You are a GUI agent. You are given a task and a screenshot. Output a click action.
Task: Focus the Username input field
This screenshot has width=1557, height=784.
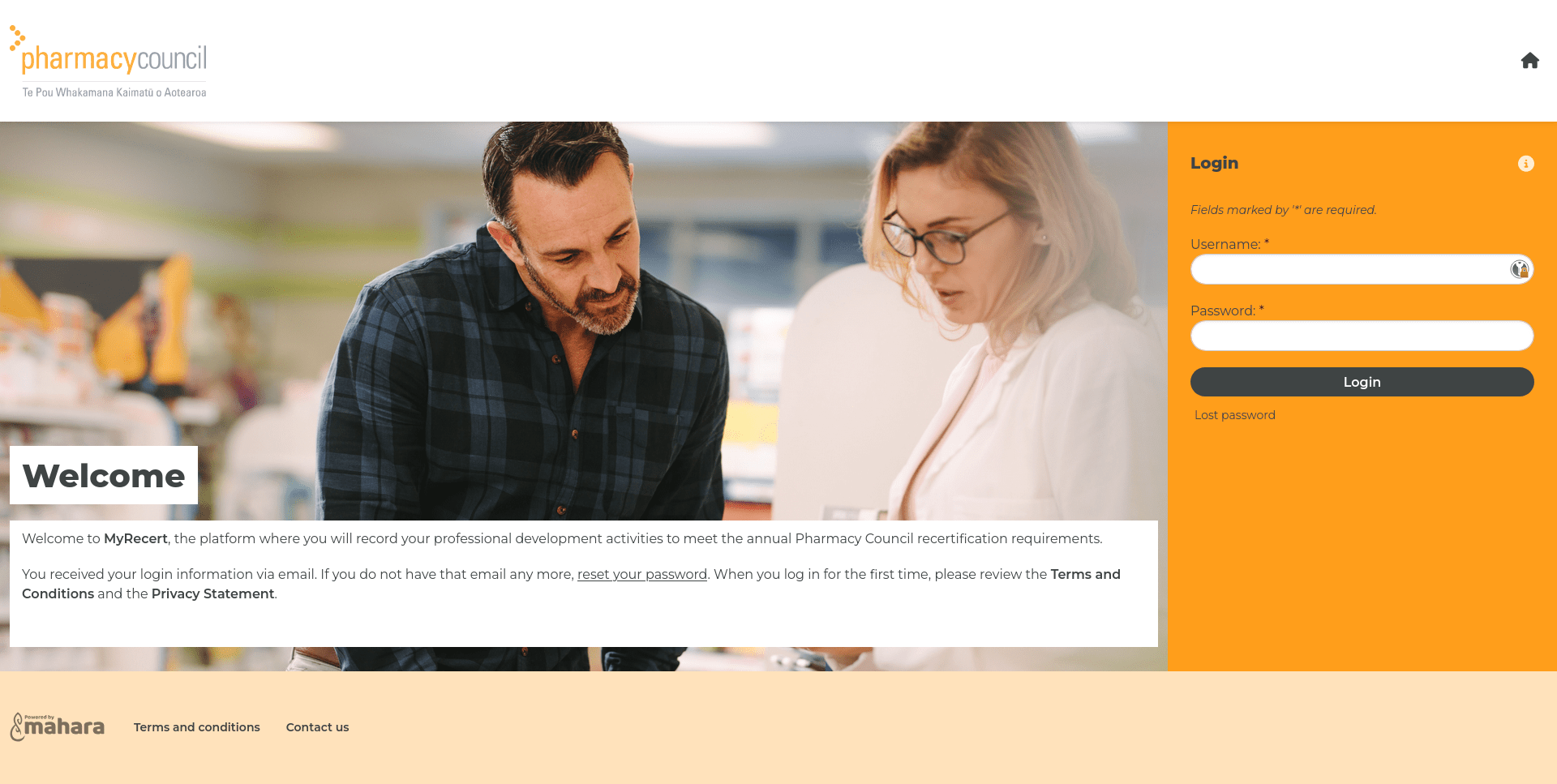(1362, 269)
